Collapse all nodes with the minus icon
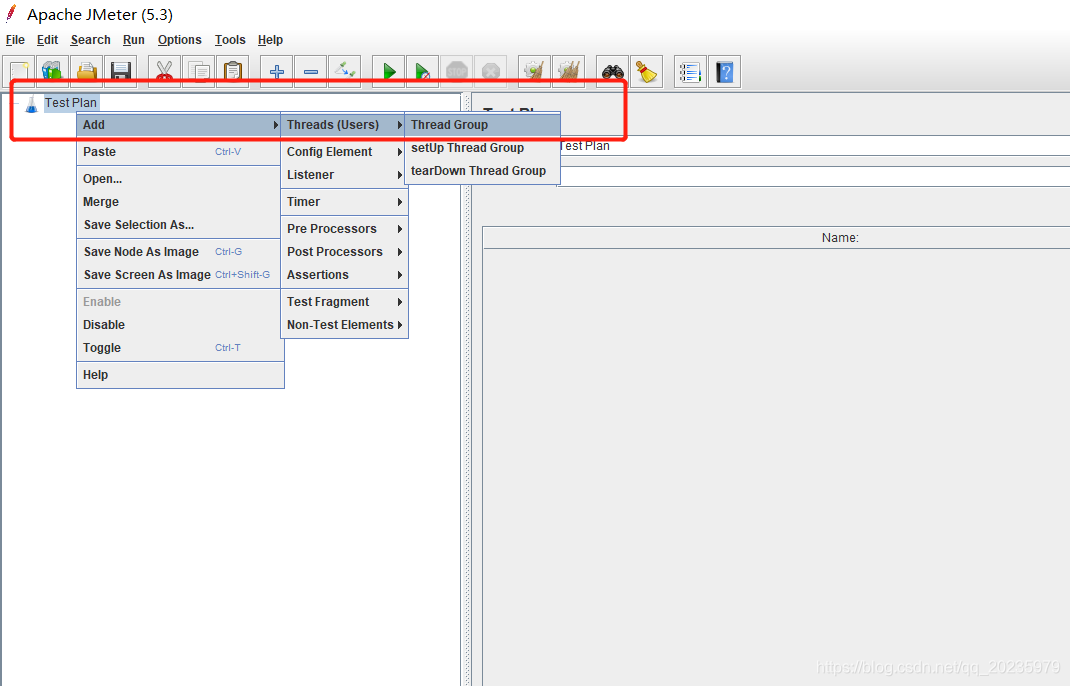This screenshot has width=1070, height=686. (x=310, y=71)
